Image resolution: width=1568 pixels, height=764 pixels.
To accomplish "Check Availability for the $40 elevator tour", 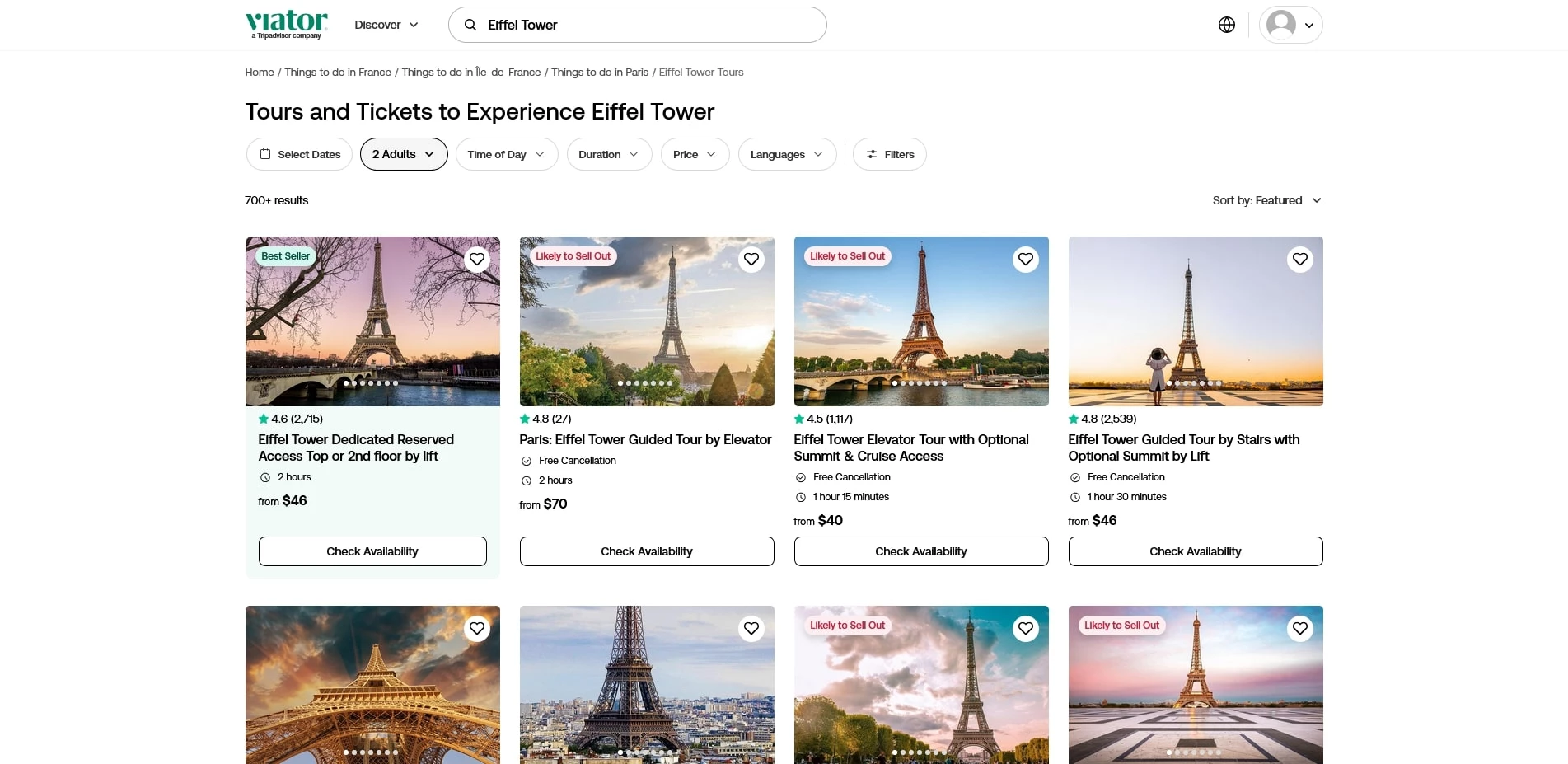I will (920, 551).
